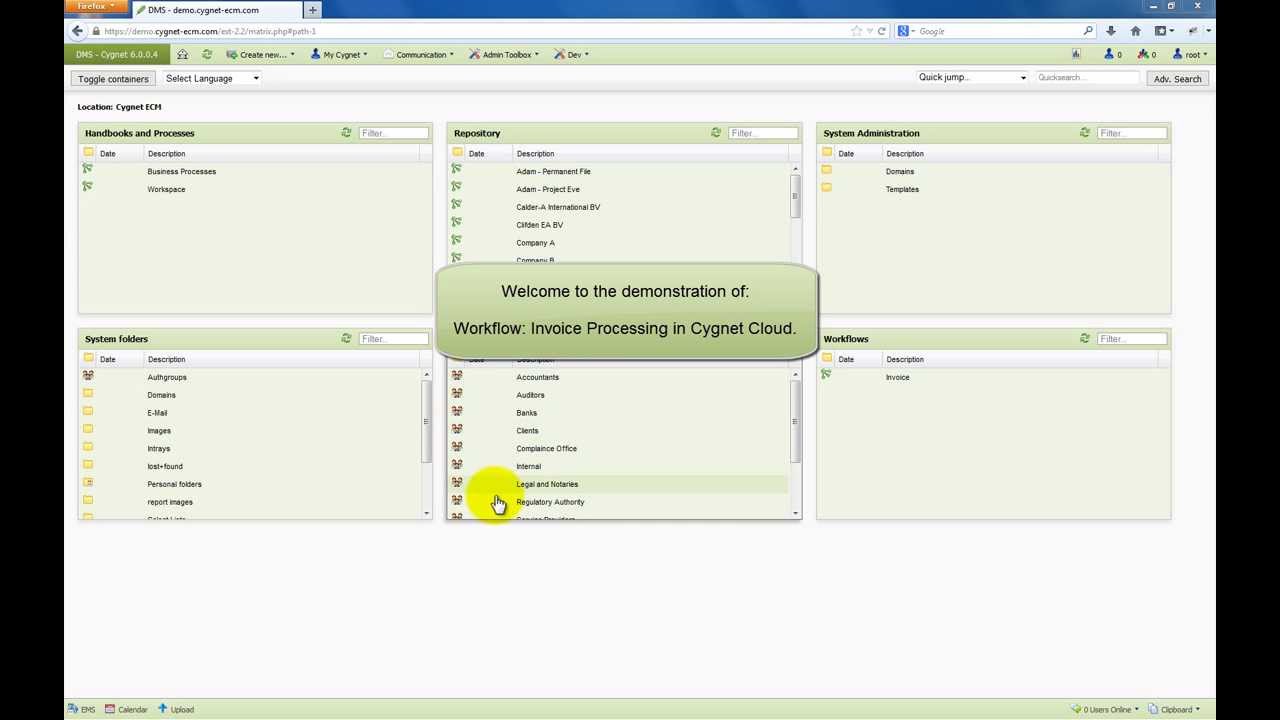
Task: Refresh the Workflows panel
Action: pyautogui.click(x=1084, y=338)
